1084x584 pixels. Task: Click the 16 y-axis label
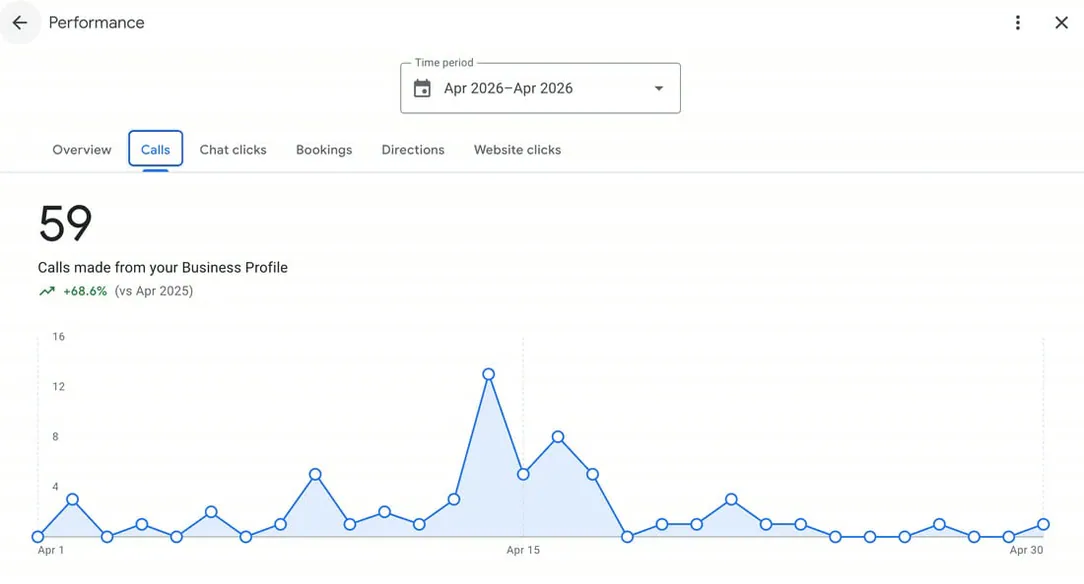click(58, 337)
